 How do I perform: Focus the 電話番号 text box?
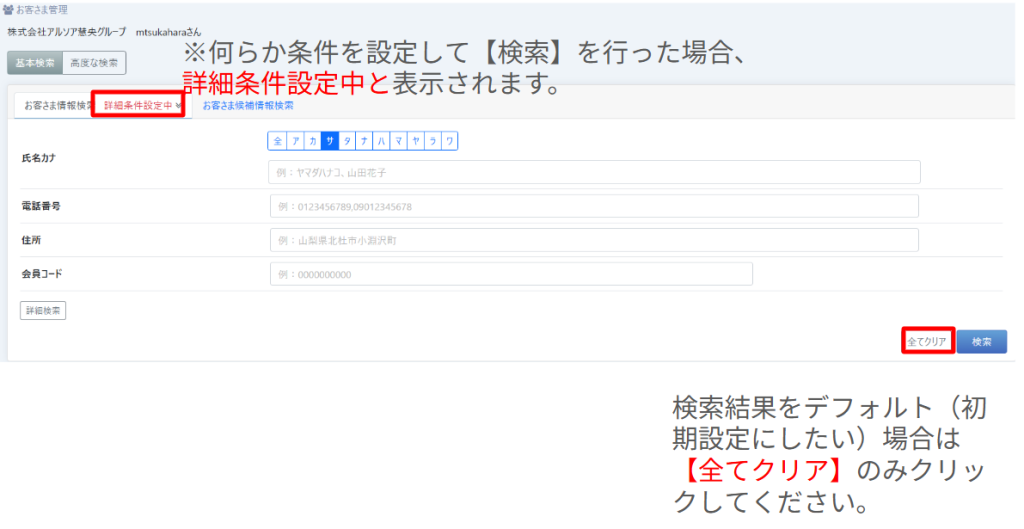tap(594, 207)
